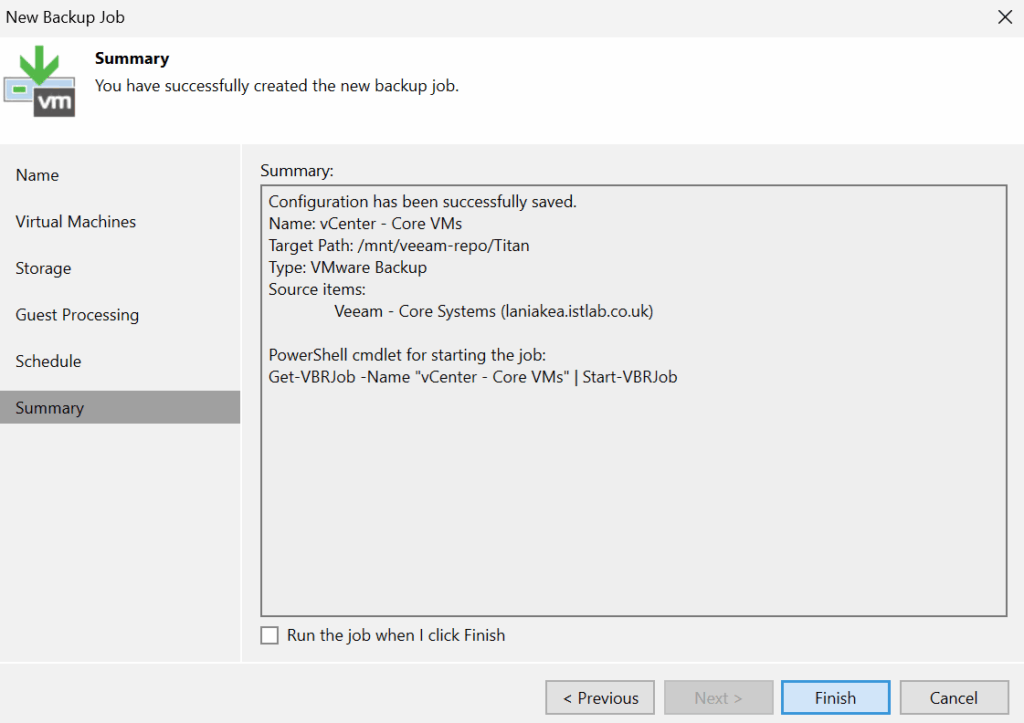This screenshot has width=1024, height=723.
Task: Click the VM backup job icon
Action: 39,81
